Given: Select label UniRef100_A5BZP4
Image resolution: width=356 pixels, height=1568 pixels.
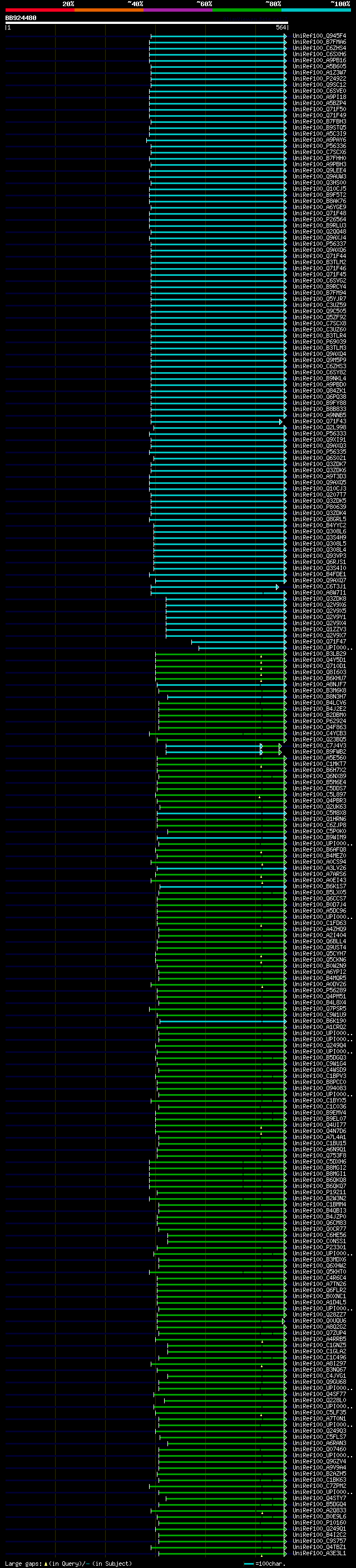Looking at the screenshot, I should coord(319,103).
